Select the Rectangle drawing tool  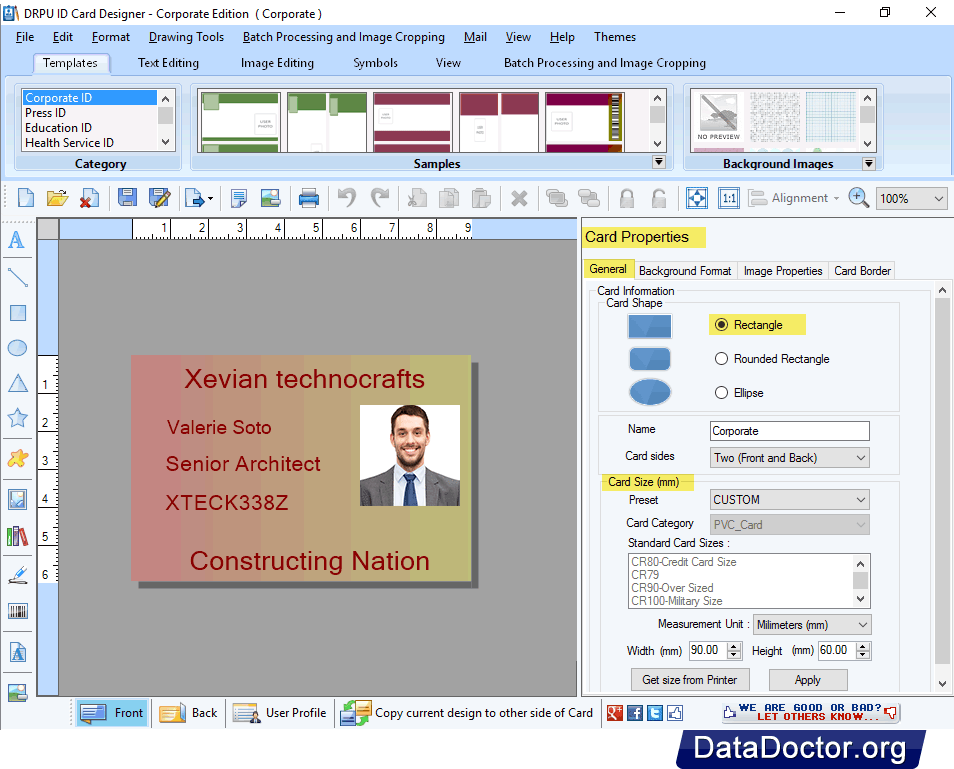point(18,313)
